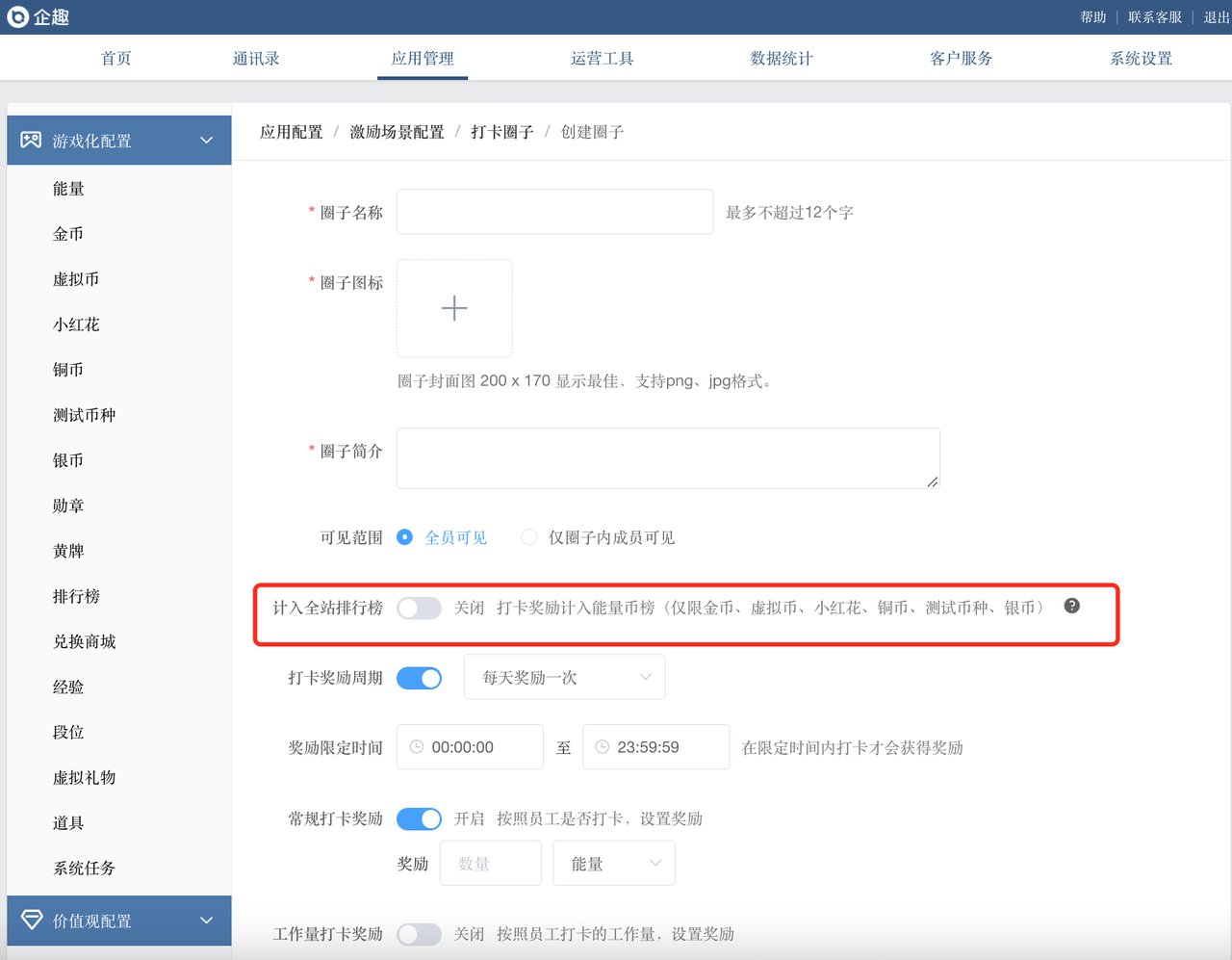This screenshot has width=1232, height=960.
Task: Click the 企趣 logo icon
Action: 17,16
